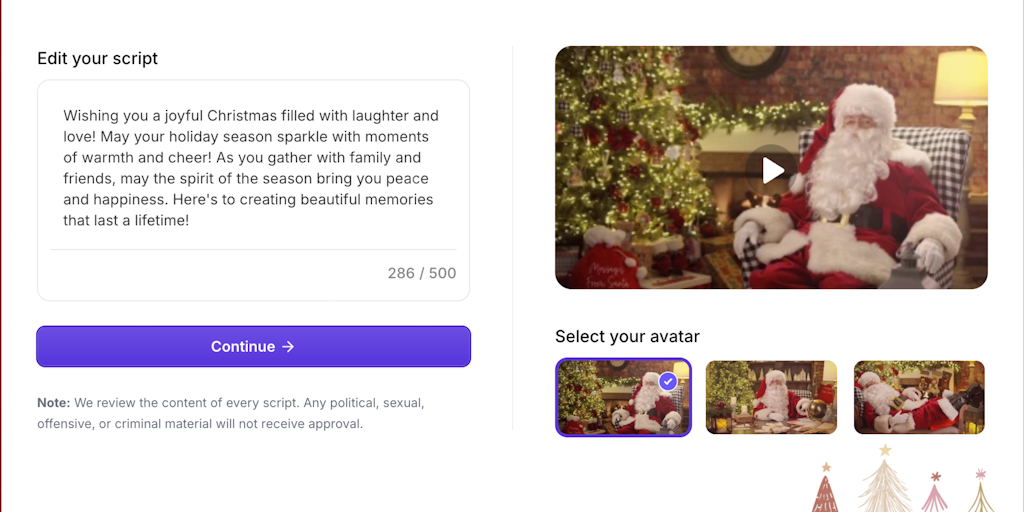Click the tall beige Christmas tree decoration
1024x512 pixels.
tap(885, 485)
